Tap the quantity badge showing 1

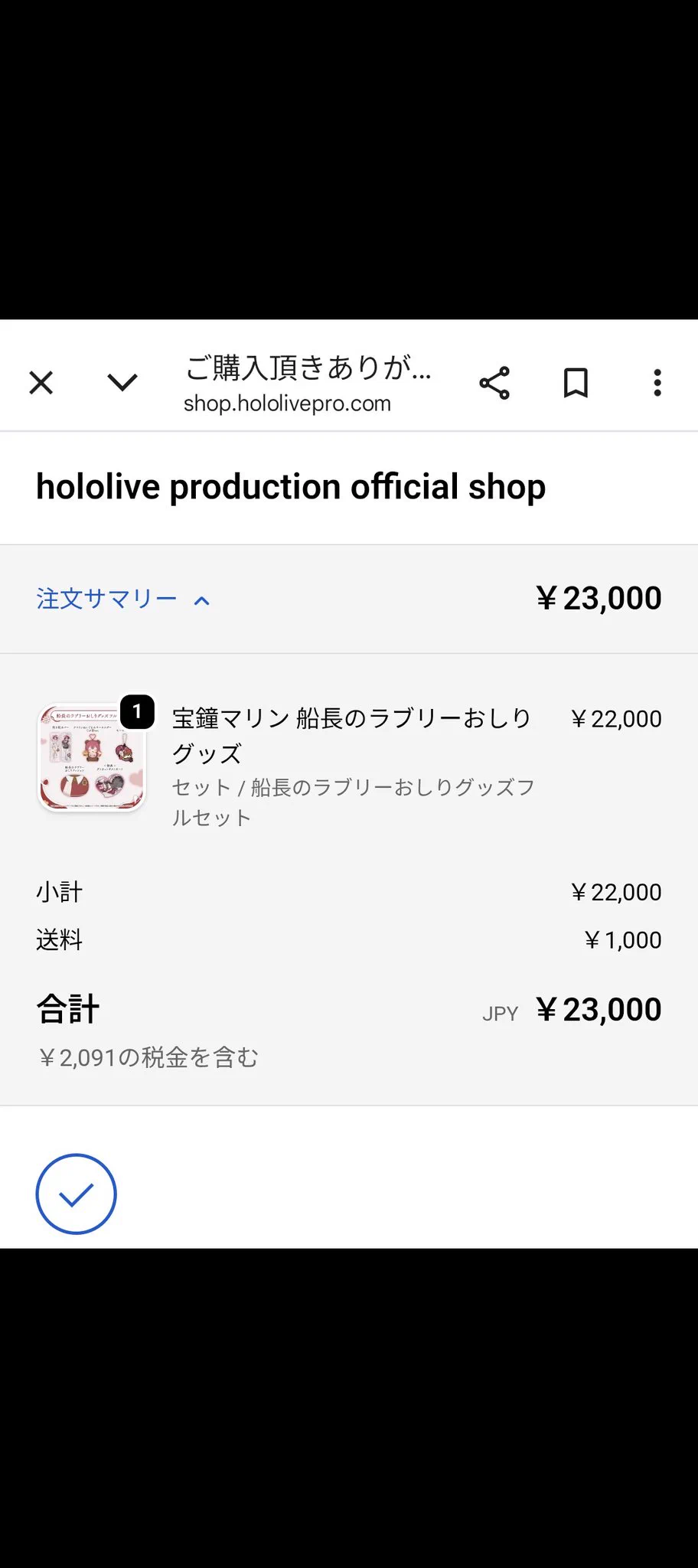click(137, 712)
